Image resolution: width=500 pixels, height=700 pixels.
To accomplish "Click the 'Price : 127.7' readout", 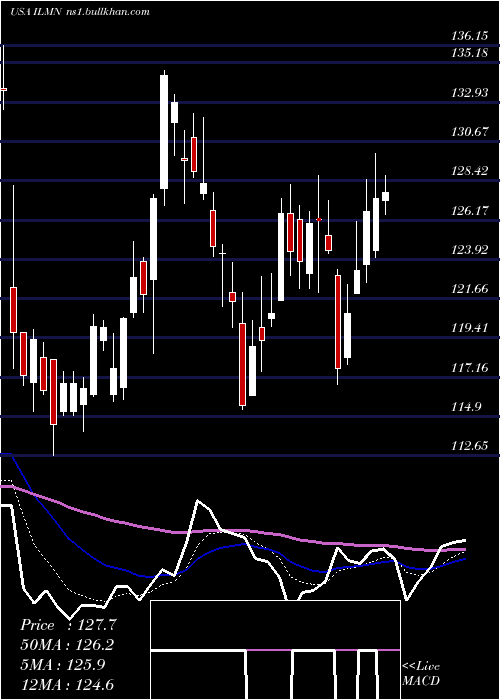I will click(x=68, y=625).
